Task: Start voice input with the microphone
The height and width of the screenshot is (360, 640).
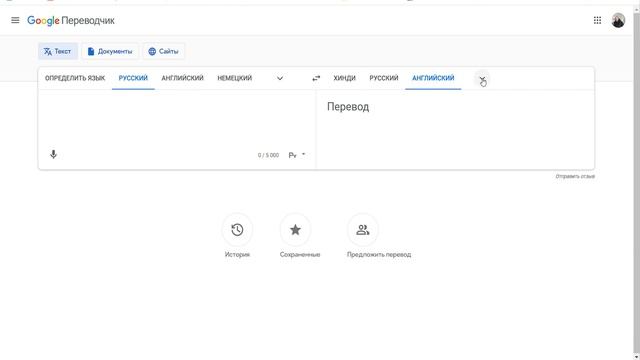Action: (53, 154)
